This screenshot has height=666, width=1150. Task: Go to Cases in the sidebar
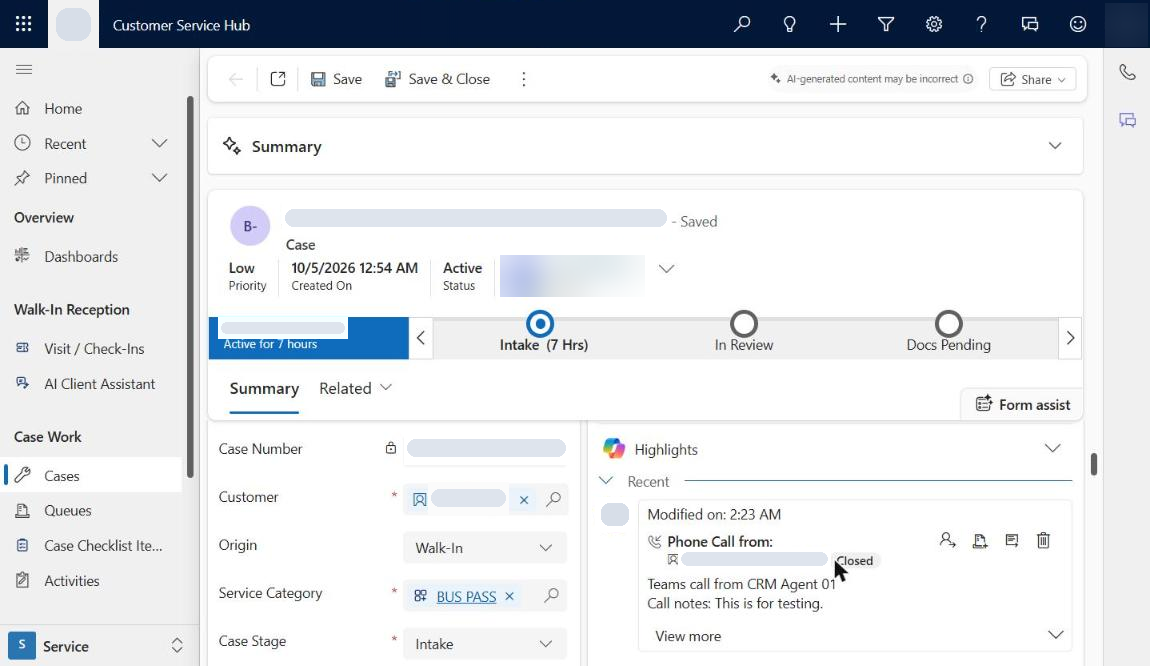pyautogui.click(x=92, y=475)
